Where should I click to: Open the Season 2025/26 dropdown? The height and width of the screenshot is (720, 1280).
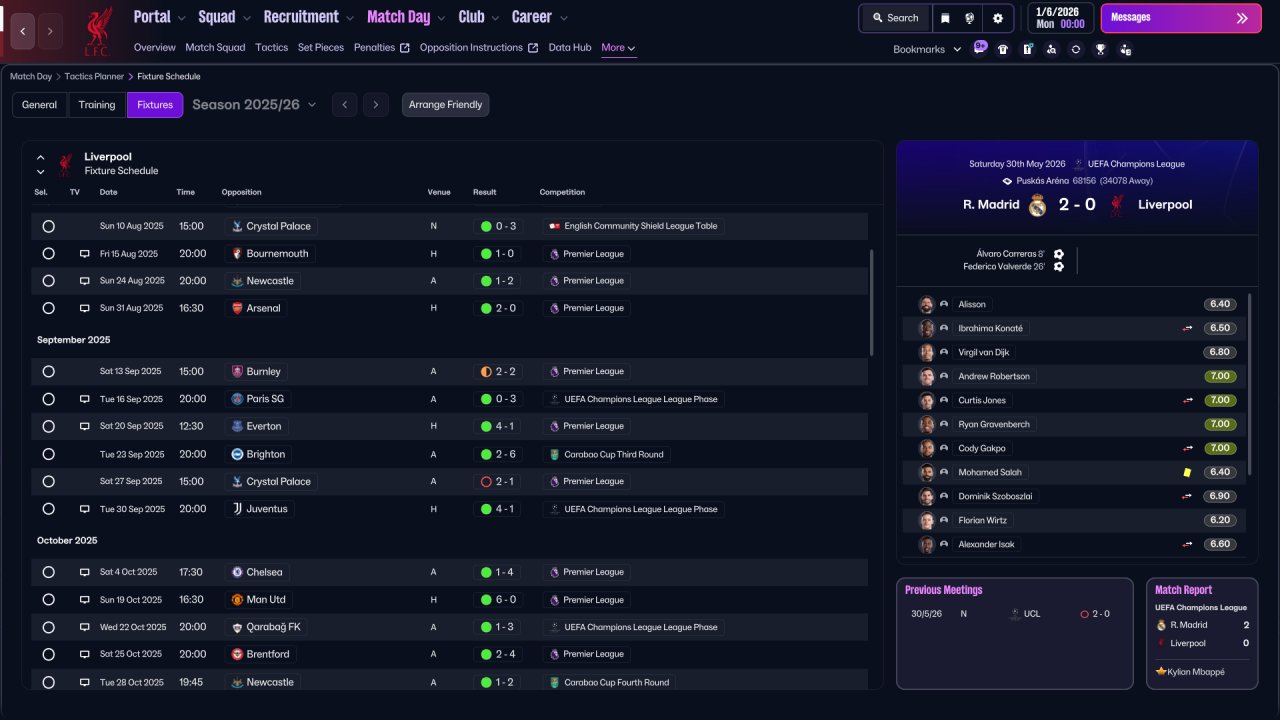(254, 104)
